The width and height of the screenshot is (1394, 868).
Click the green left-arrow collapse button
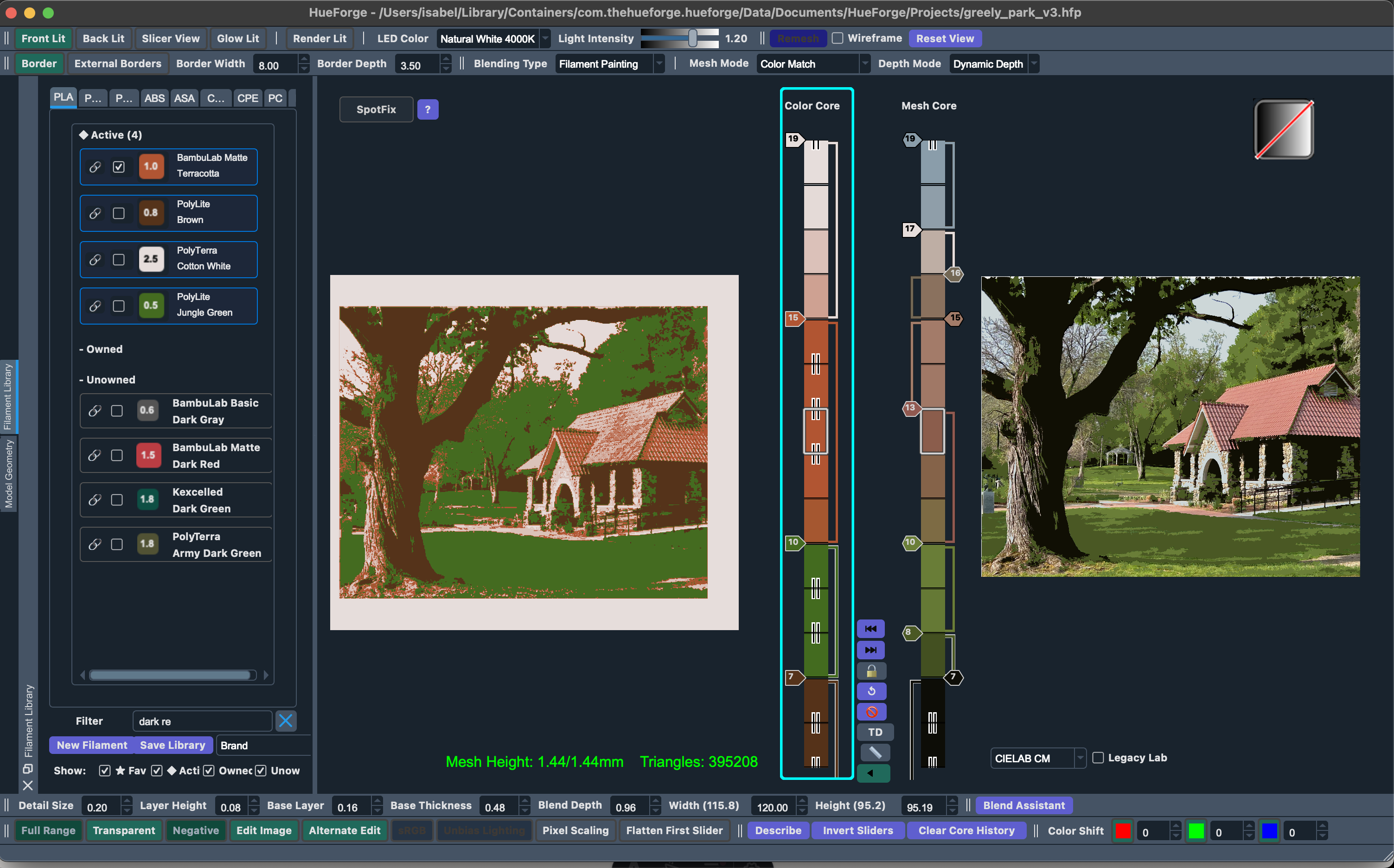[873, 773]
